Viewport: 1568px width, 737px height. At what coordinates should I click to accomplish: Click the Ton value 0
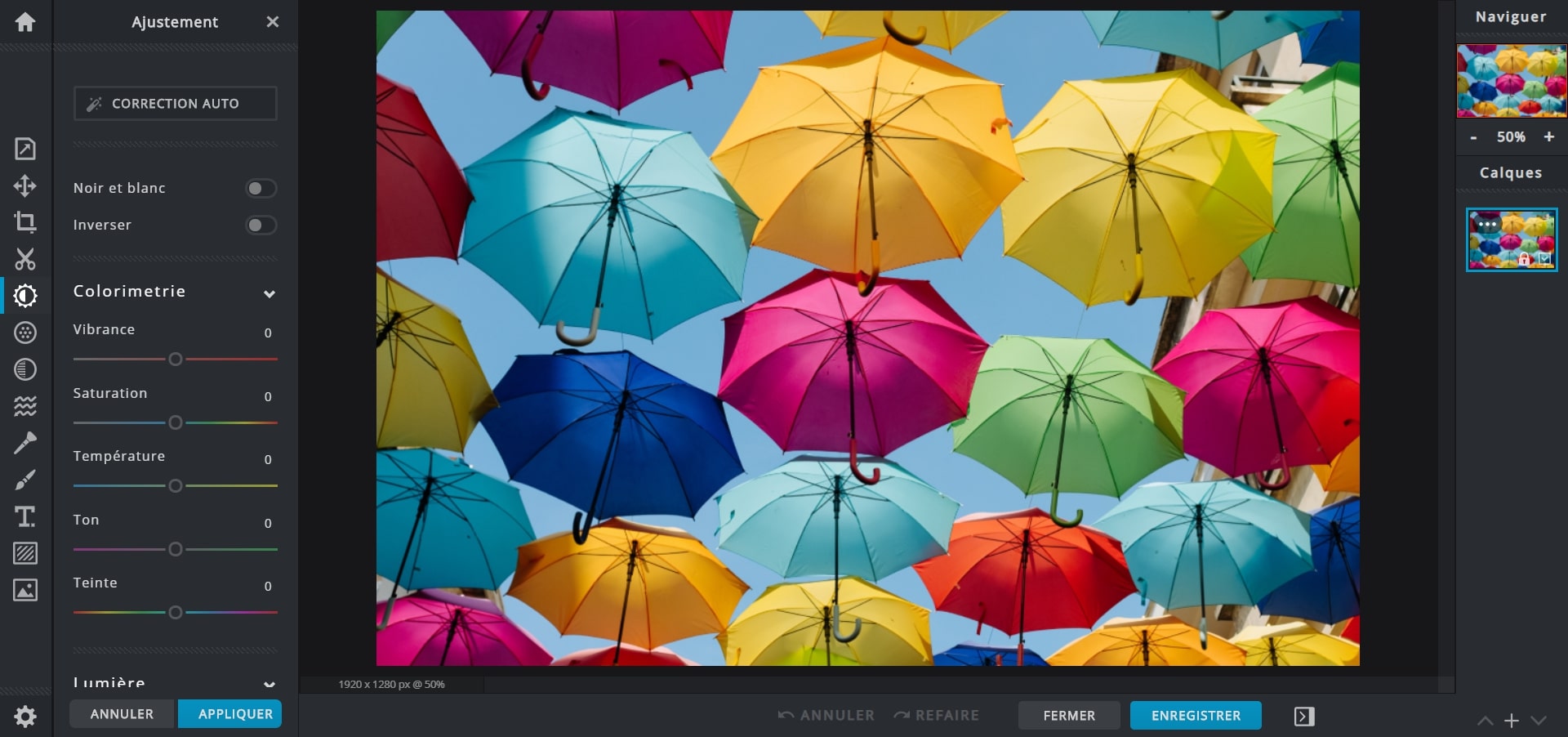(268, 523)
